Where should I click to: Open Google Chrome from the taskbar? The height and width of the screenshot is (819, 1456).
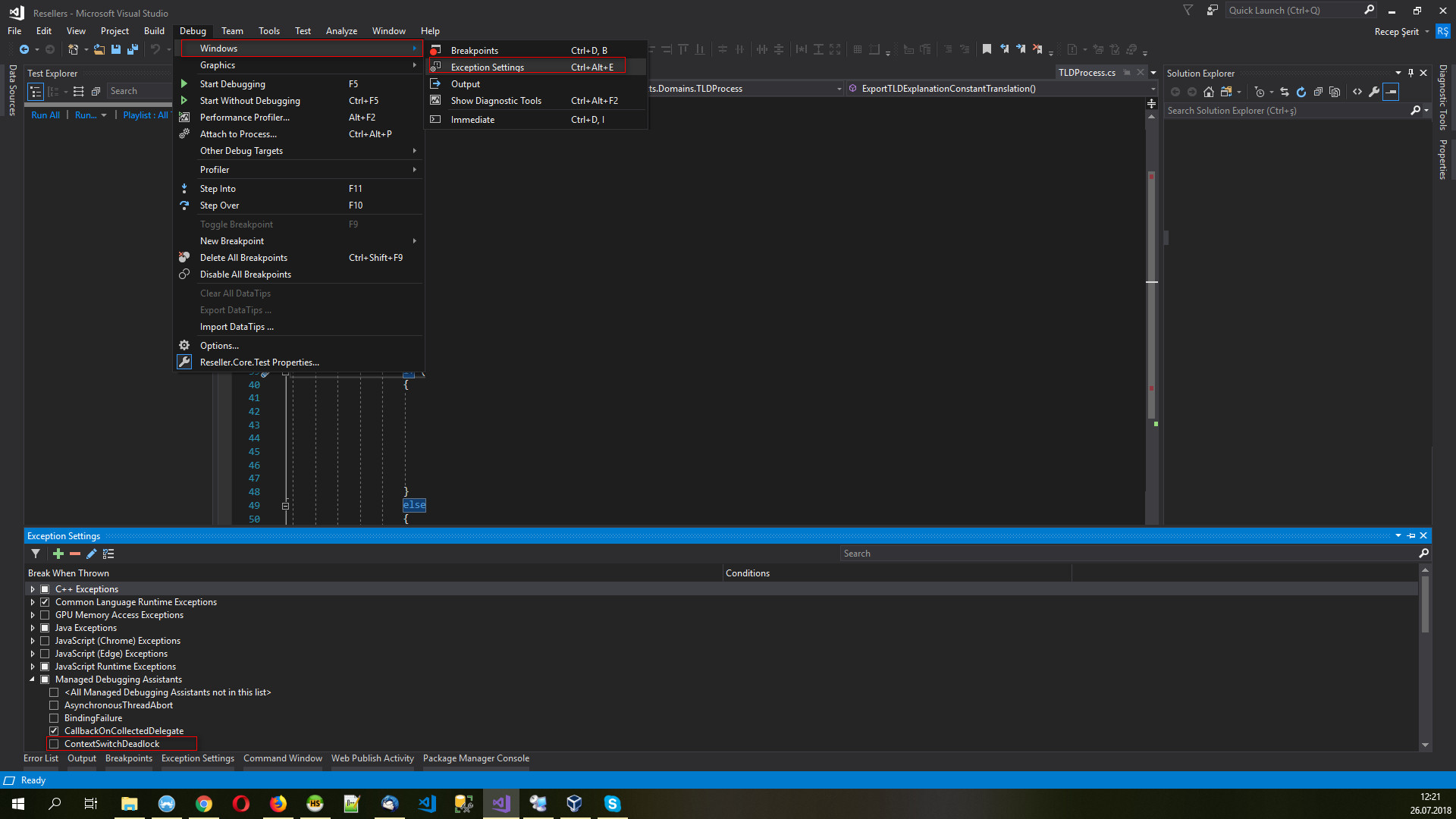(x=204, y=804)
